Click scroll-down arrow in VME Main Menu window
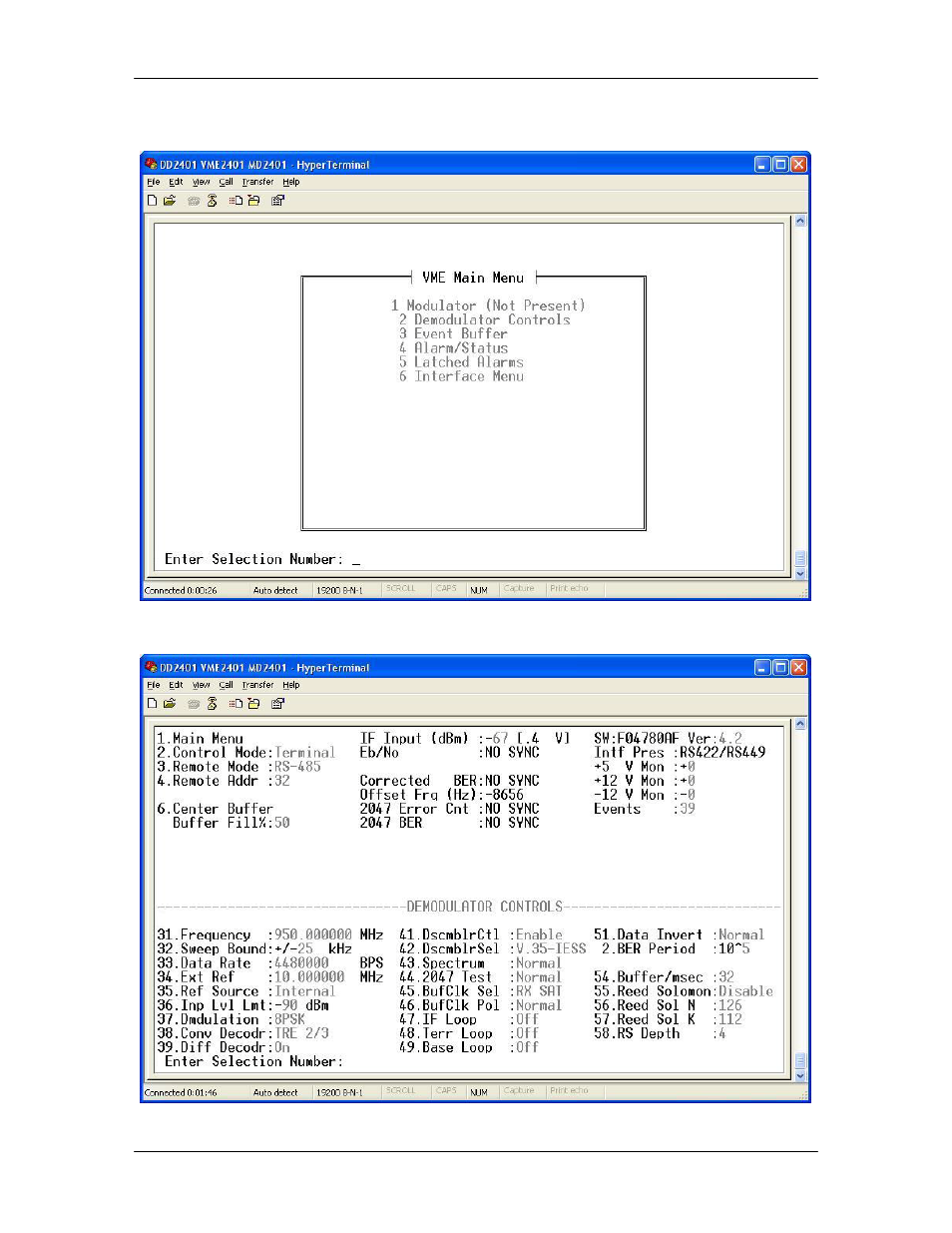The image size is (952, 1233). pos(799,574)
